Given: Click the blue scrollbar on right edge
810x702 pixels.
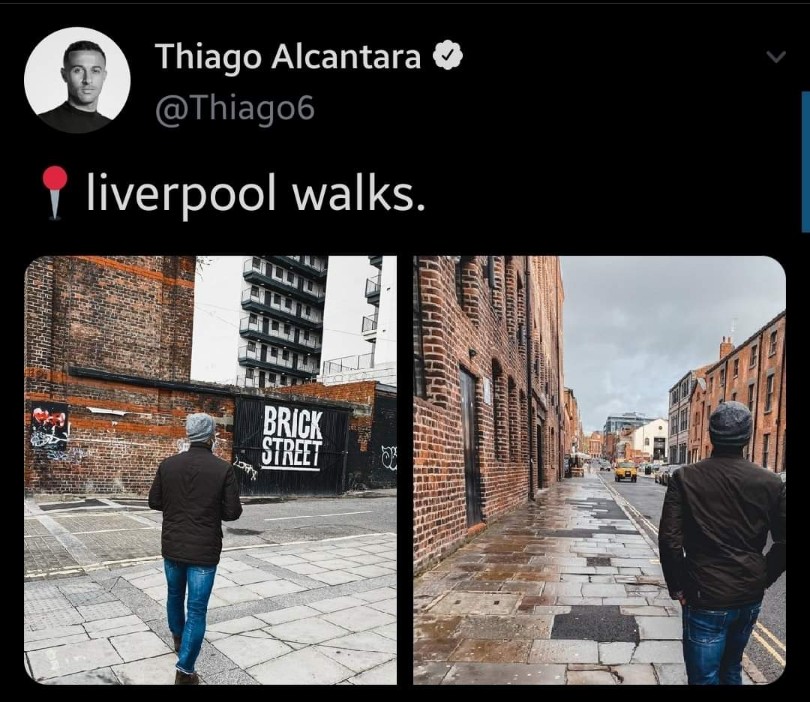Looking at the screenshot, I should [x=806, y=162].
